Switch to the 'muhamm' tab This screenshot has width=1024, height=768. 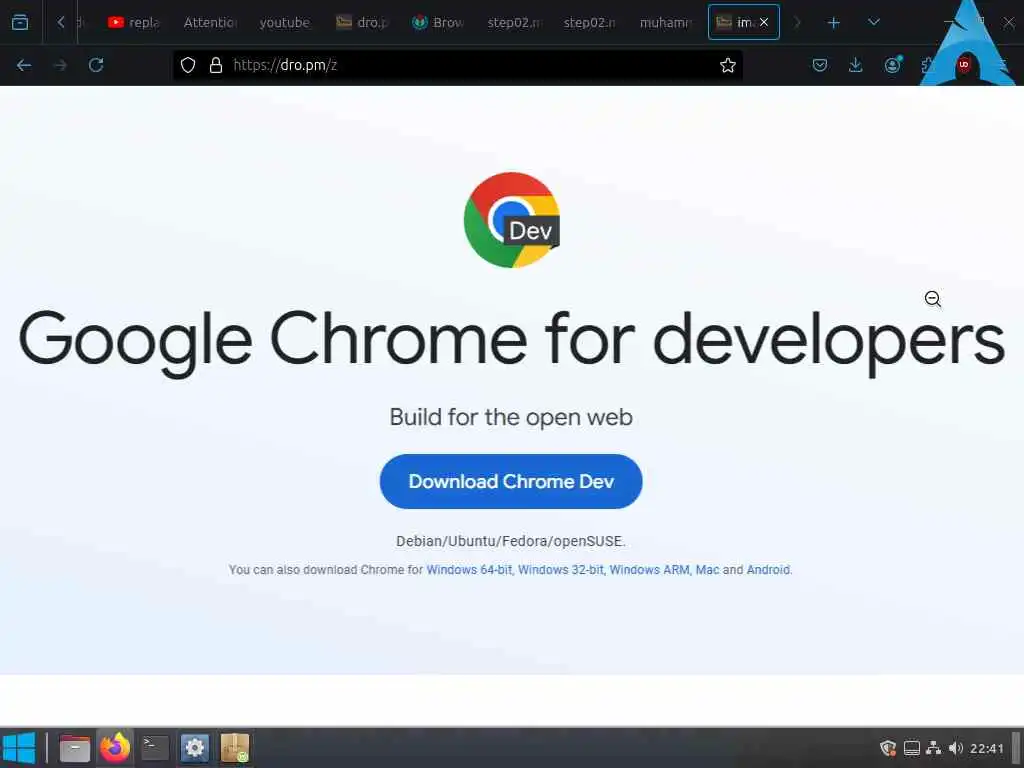[x=665, y=23]
